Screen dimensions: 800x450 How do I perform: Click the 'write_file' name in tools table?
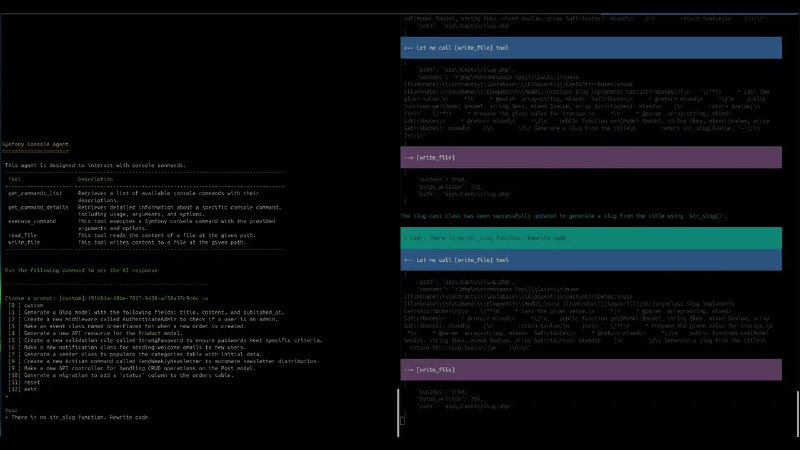pos(23,243)
